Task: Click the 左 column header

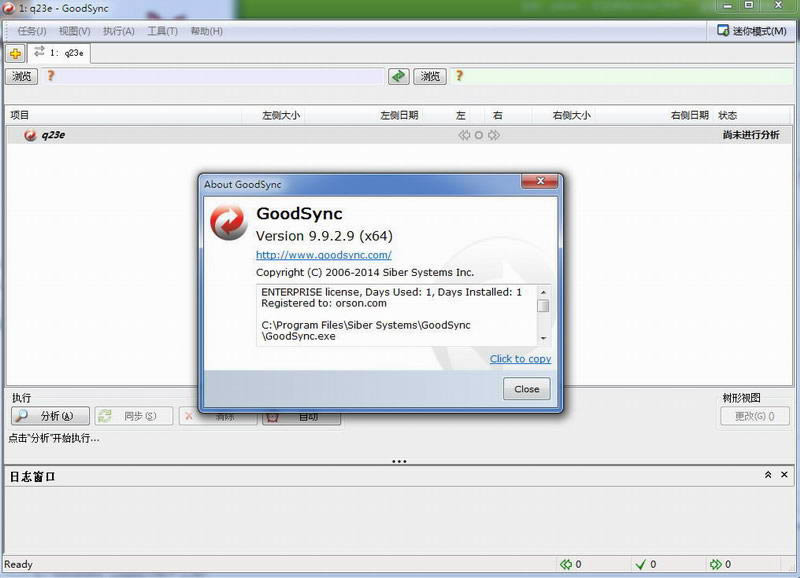Action: pyautogui.click(x=461, y=115)
